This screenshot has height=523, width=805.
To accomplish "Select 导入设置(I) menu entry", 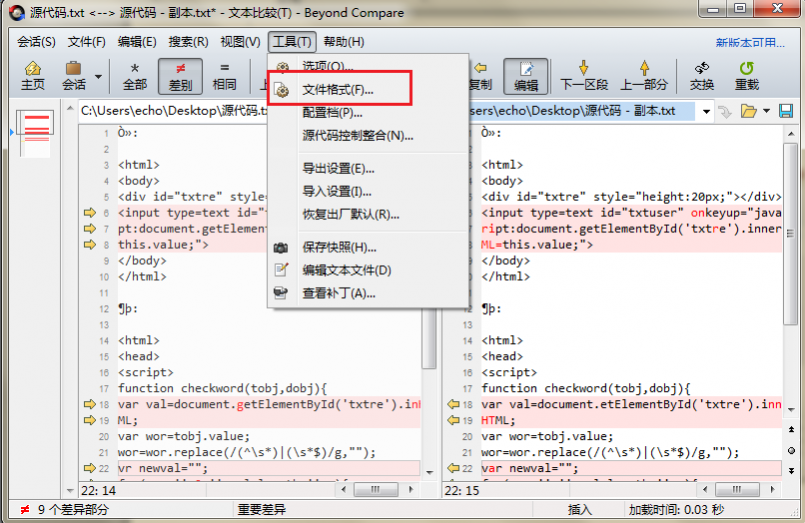I will (x=368, y=191).
